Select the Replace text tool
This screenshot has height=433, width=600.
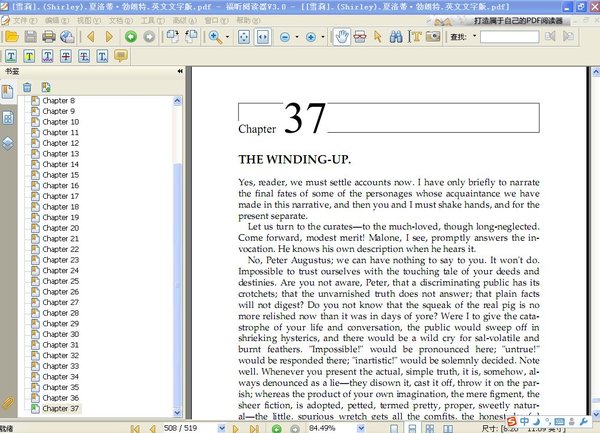pos(84,57)
